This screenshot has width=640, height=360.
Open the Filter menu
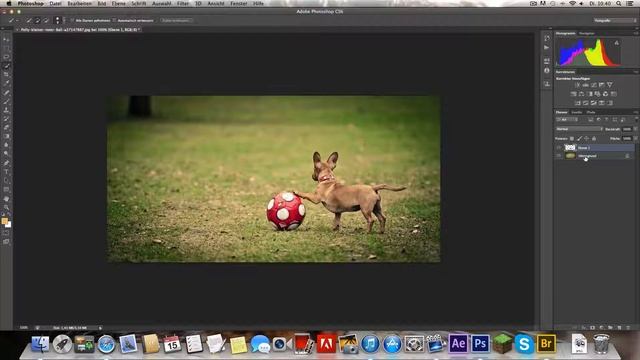point(183,3)
